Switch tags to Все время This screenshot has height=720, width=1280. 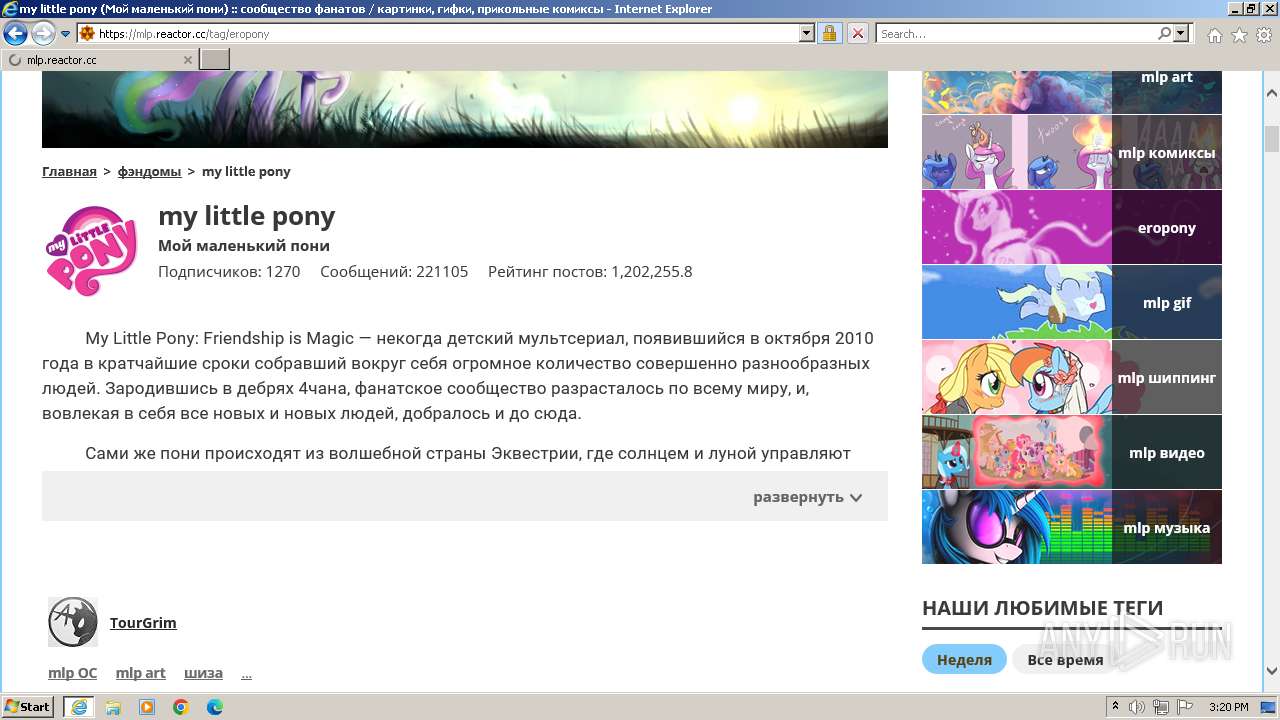[1065, 659]
